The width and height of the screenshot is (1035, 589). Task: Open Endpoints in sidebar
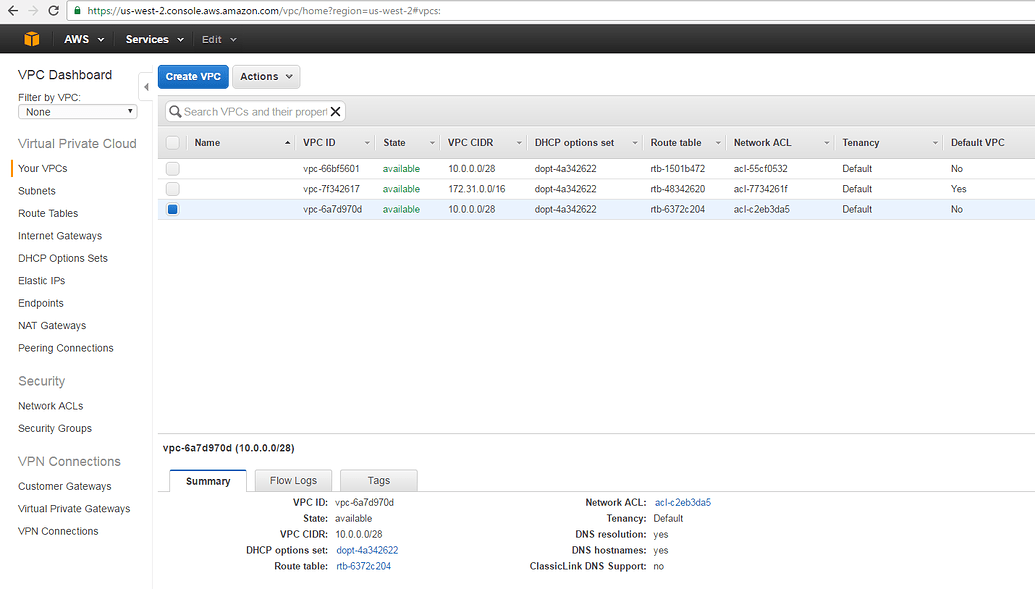pyautogui.click(x=41, y=303)
